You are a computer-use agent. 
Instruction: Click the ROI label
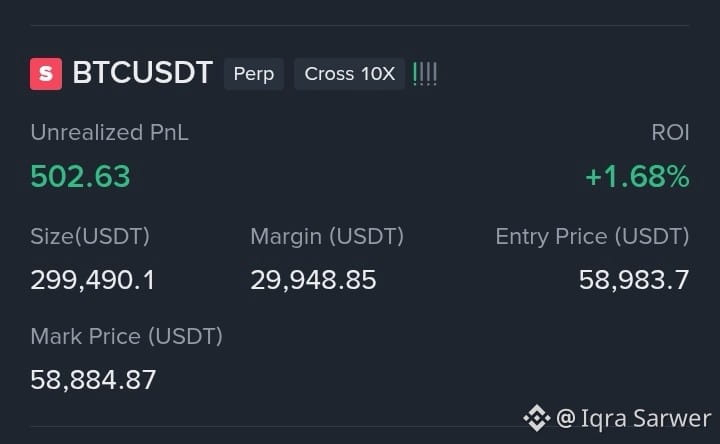(670, 133)
